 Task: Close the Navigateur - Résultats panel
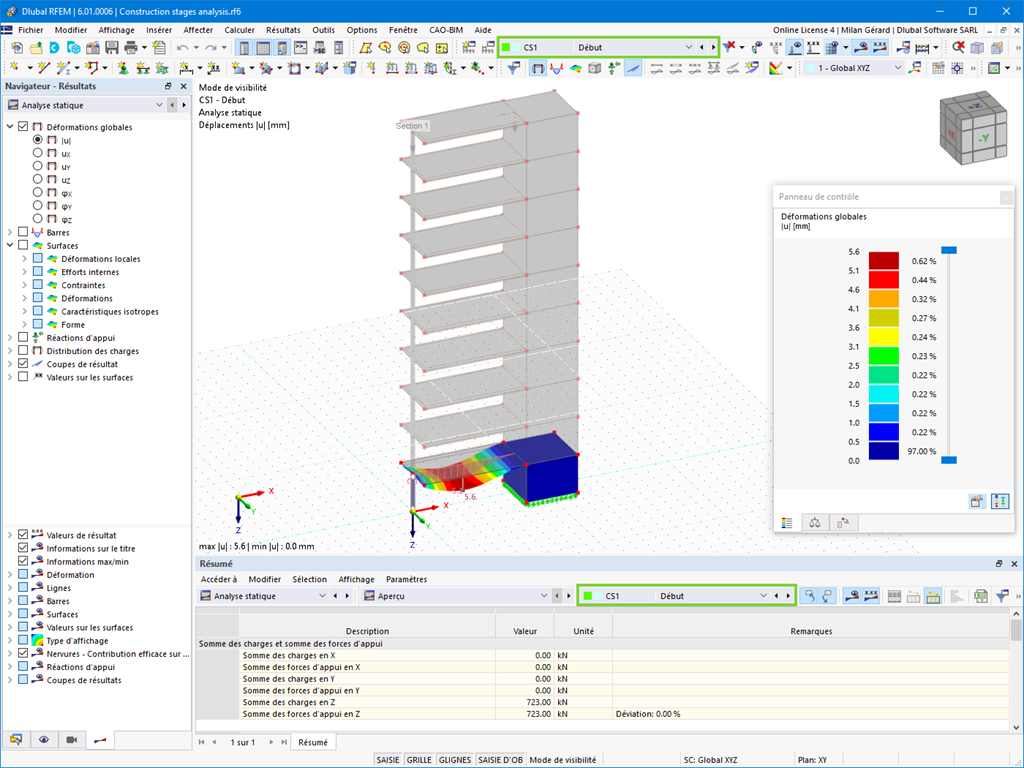click(x=184, y=86)
